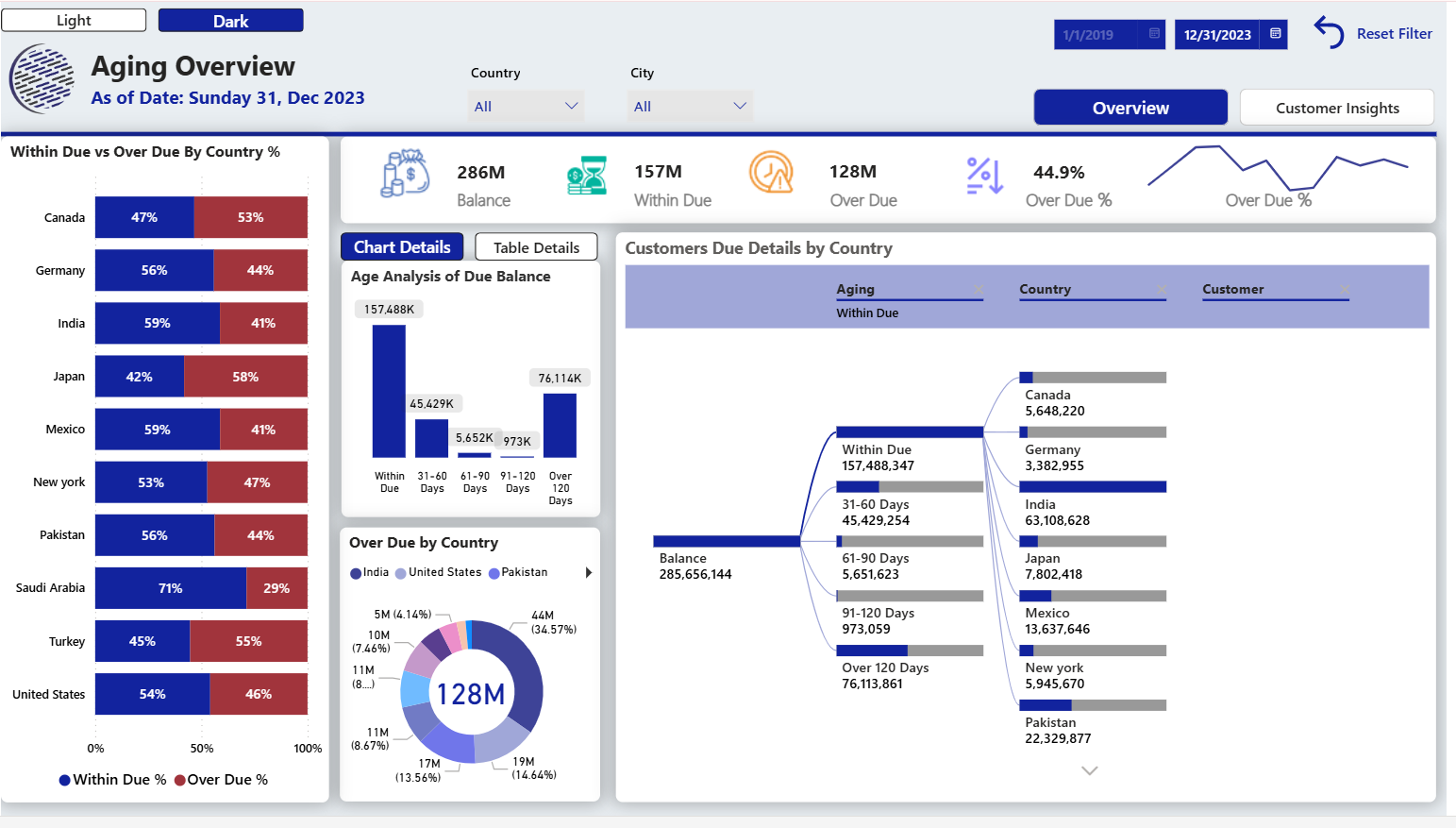Open the calendar picker for the 1/1/2019 date
Image resolution: width=1456 pixels, height=828 pixels.
[x=1153, y=34]
